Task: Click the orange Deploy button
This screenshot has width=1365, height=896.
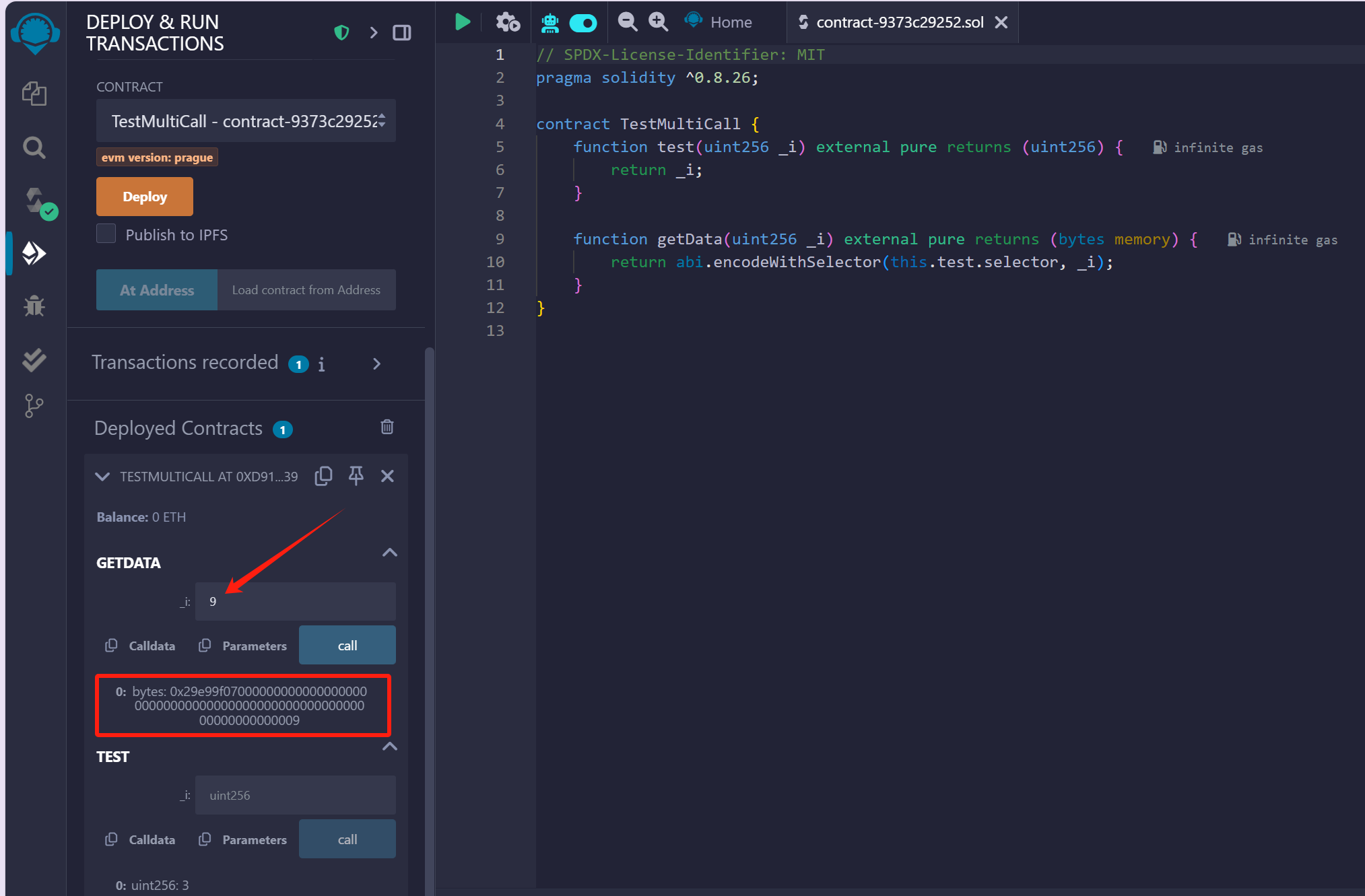Action: 145,197
